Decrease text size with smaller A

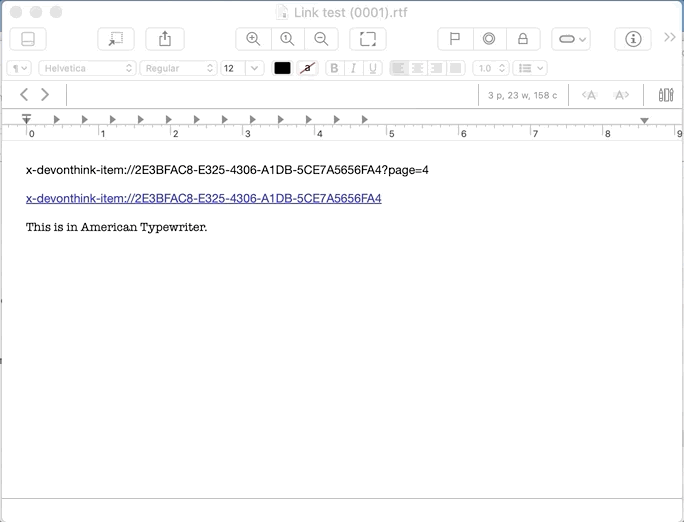(x=589, y=95)
